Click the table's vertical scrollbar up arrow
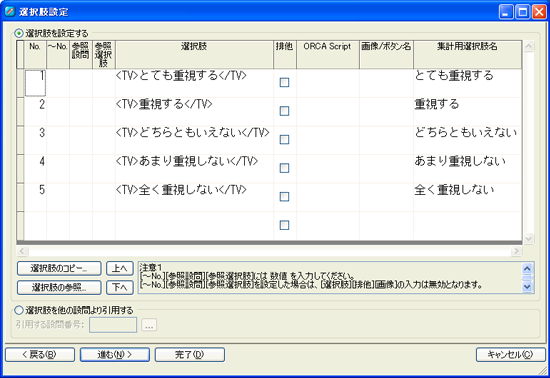The image size is (550, 378). 529,46
